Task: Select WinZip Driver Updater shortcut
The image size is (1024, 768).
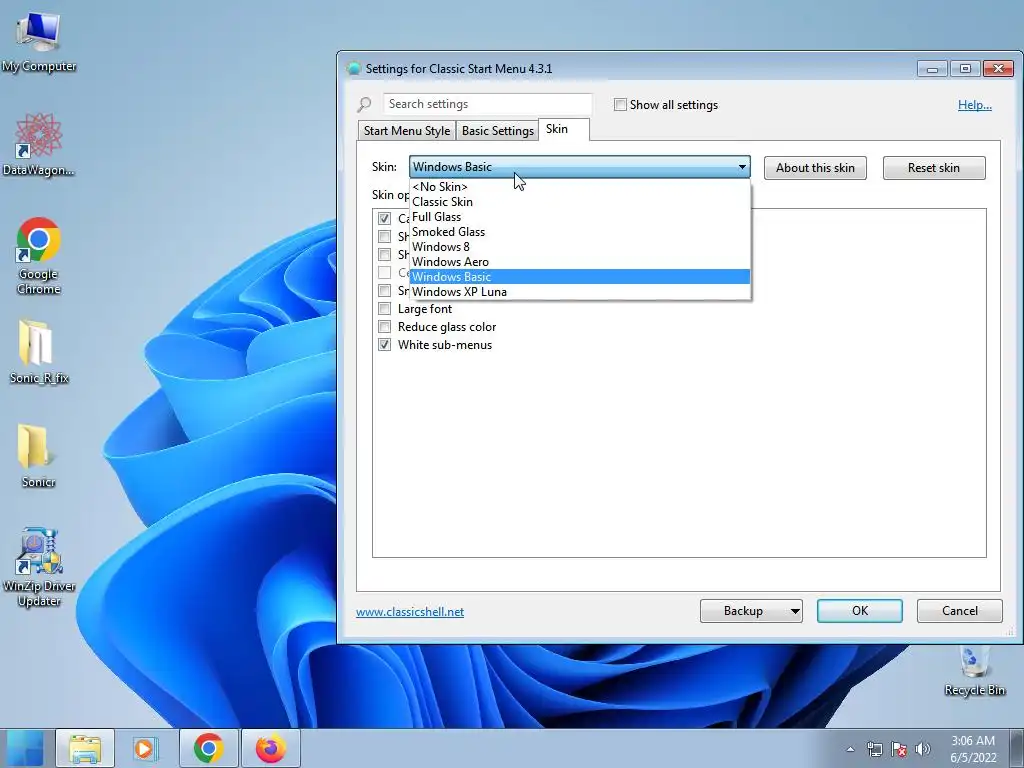Action: click(x=39, y=567)
